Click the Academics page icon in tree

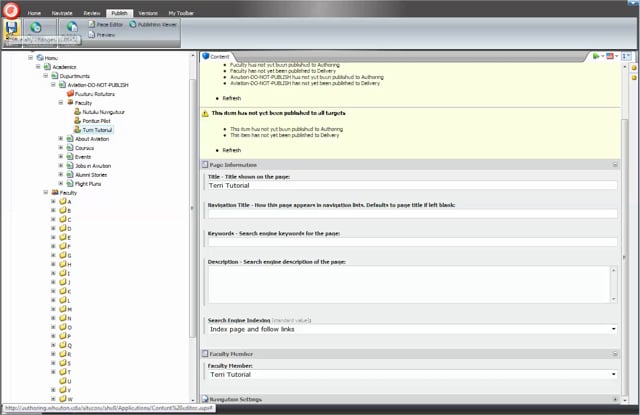click(47, 67)
